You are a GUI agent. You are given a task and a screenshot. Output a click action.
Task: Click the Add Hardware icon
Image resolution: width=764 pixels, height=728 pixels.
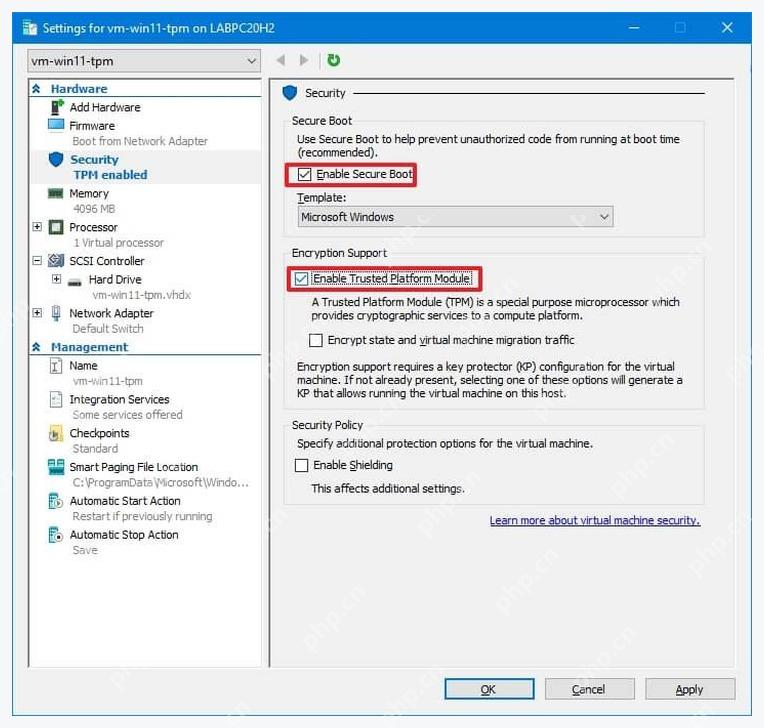pyautogui.click(x=57, y=107)
